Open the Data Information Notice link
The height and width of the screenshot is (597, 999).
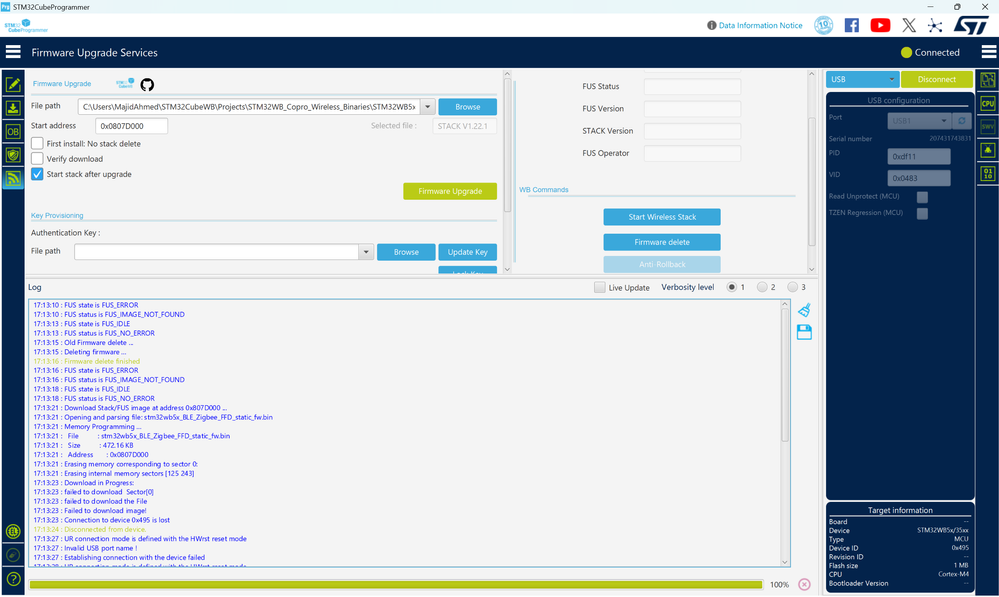coord(760,25)
